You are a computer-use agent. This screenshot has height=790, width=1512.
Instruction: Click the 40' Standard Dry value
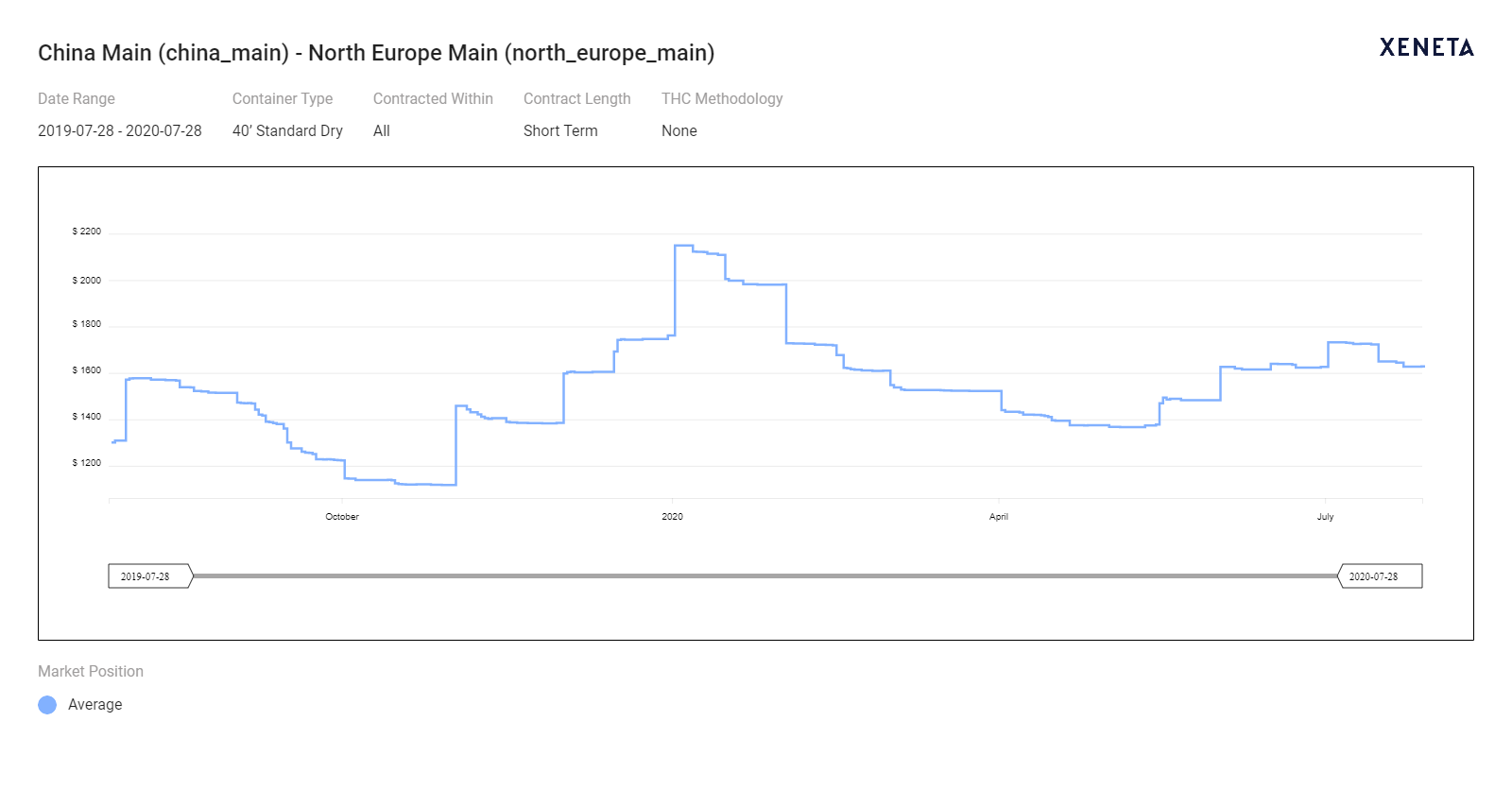[287, 130]
